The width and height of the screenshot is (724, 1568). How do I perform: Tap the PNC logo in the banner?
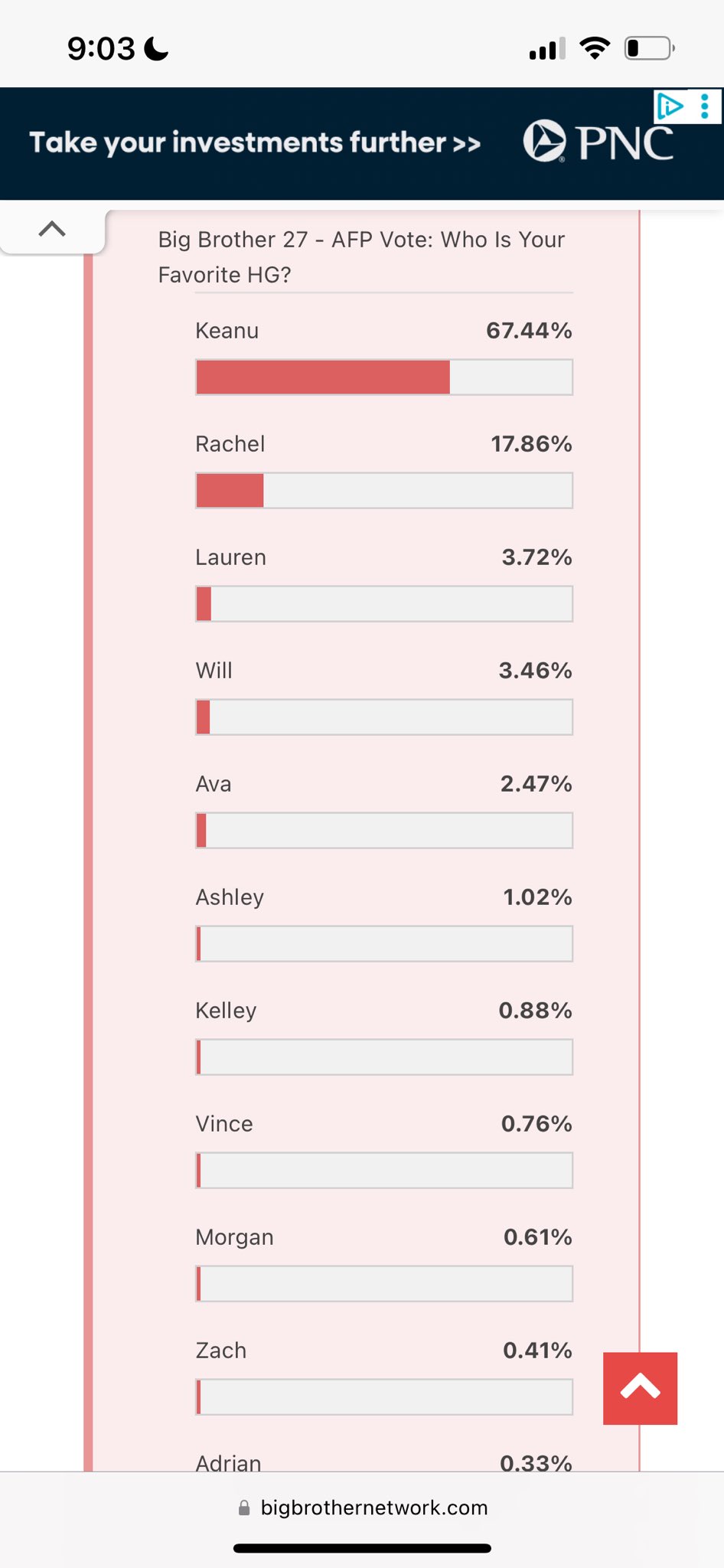click(x=598, y=142)
